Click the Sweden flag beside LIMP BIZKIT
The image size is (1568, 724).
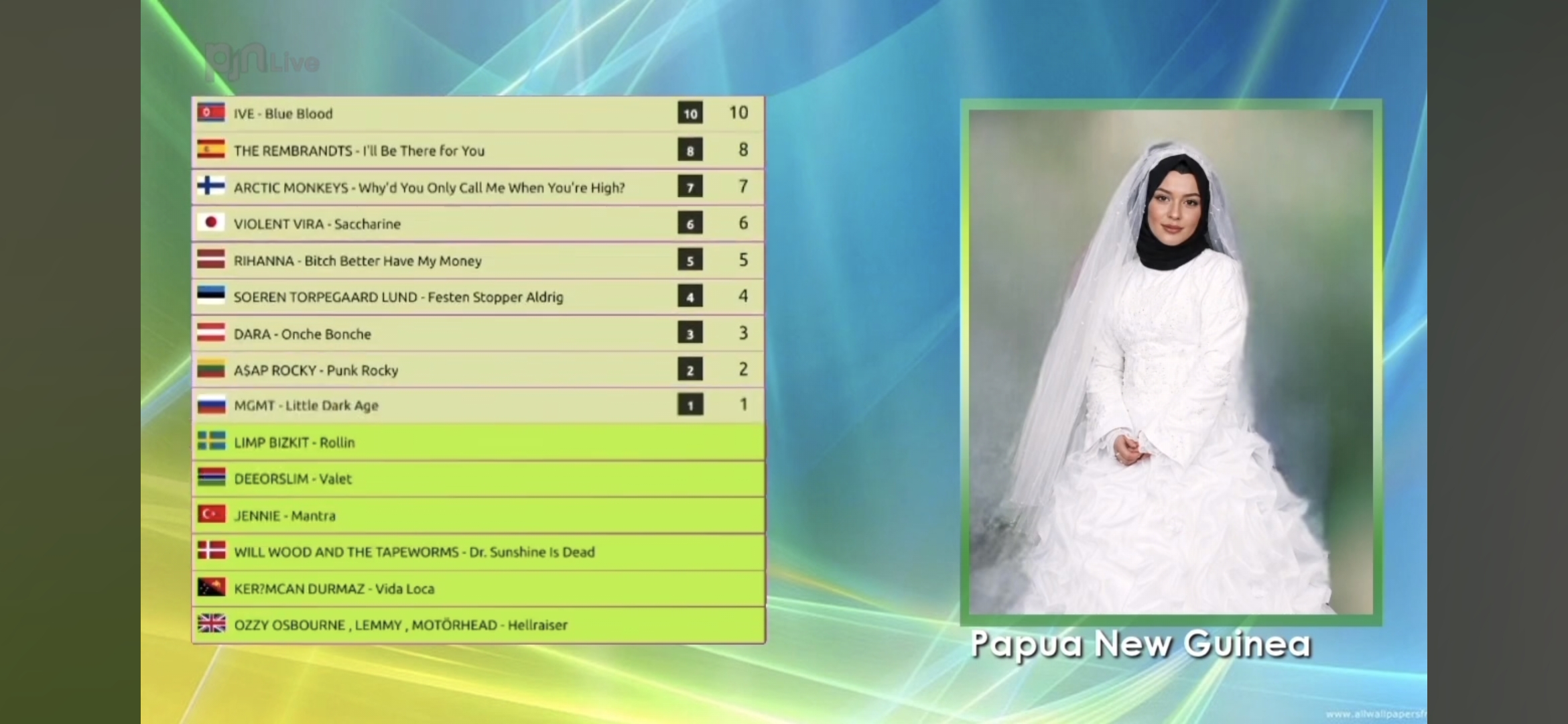pyautogui.click(x=211, y=441)
